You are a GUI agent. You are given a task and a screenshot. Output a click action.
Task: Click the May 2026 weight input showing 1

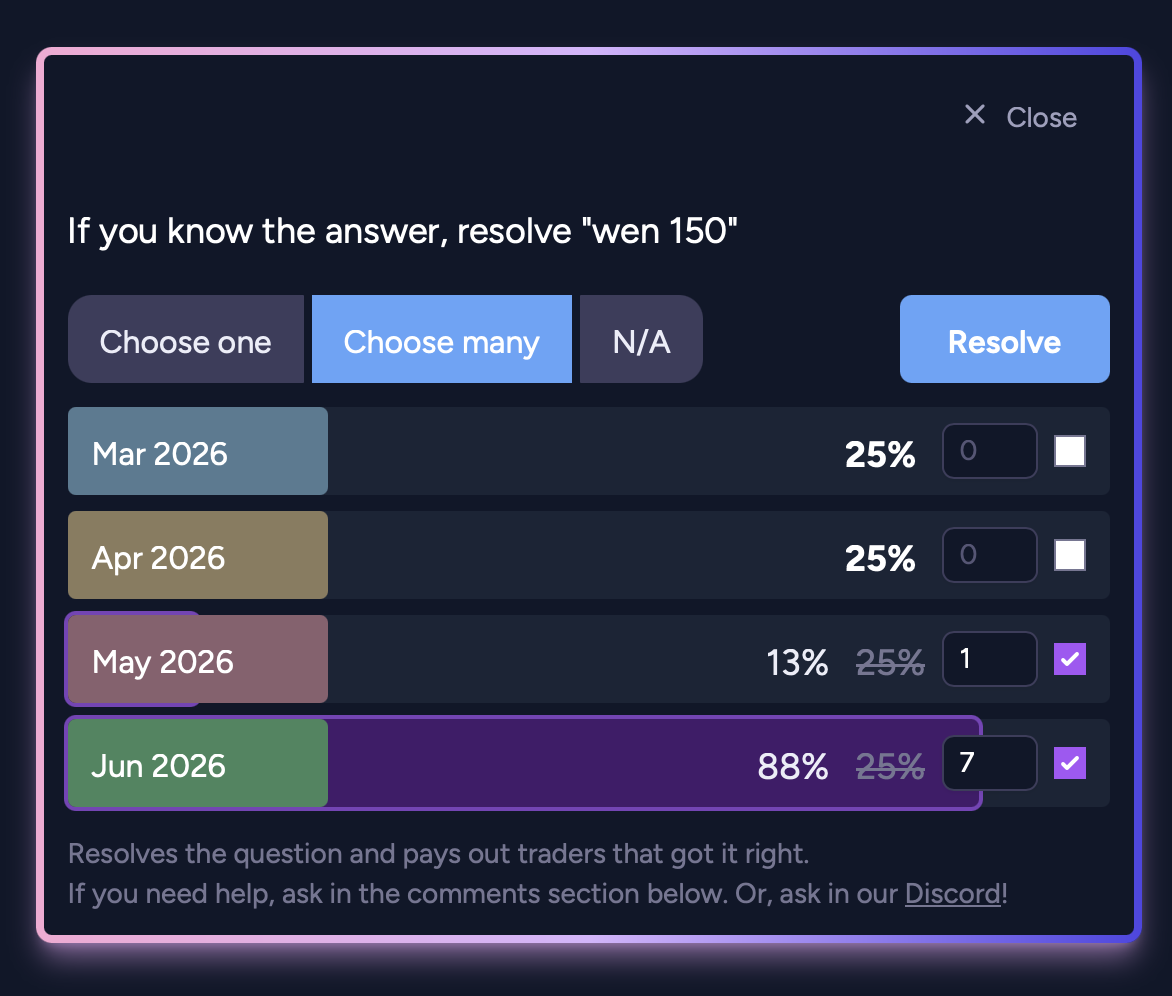(990, 659)
